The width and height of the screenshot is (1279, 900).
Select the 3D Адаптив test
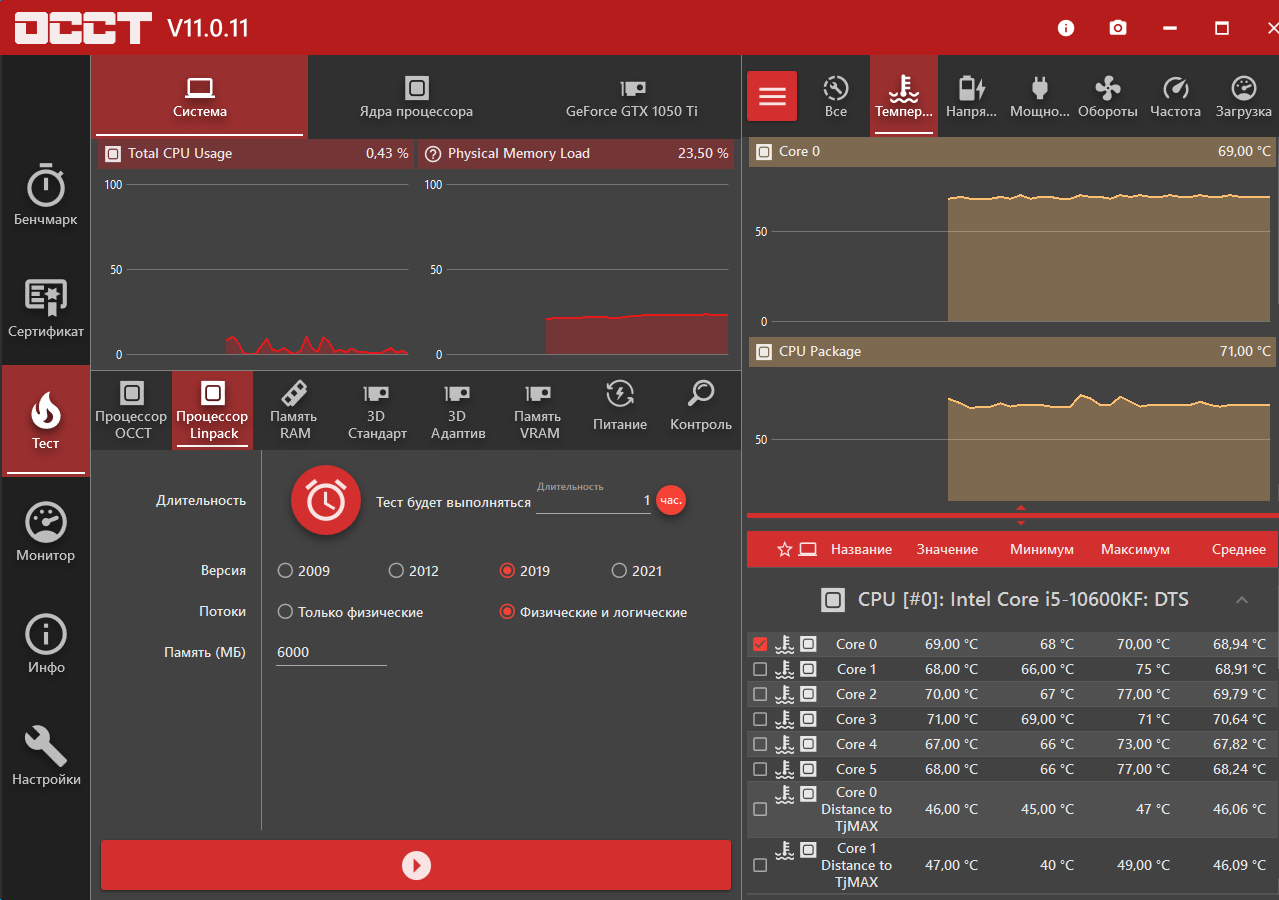tap(458, 410)
